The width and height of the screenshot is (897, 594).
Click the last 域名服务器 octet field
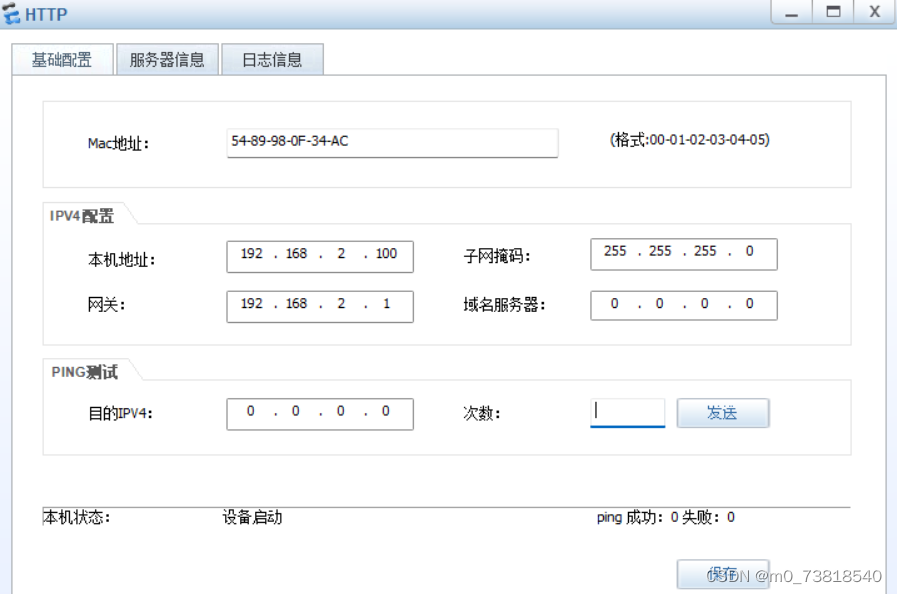tap(752, 304)
